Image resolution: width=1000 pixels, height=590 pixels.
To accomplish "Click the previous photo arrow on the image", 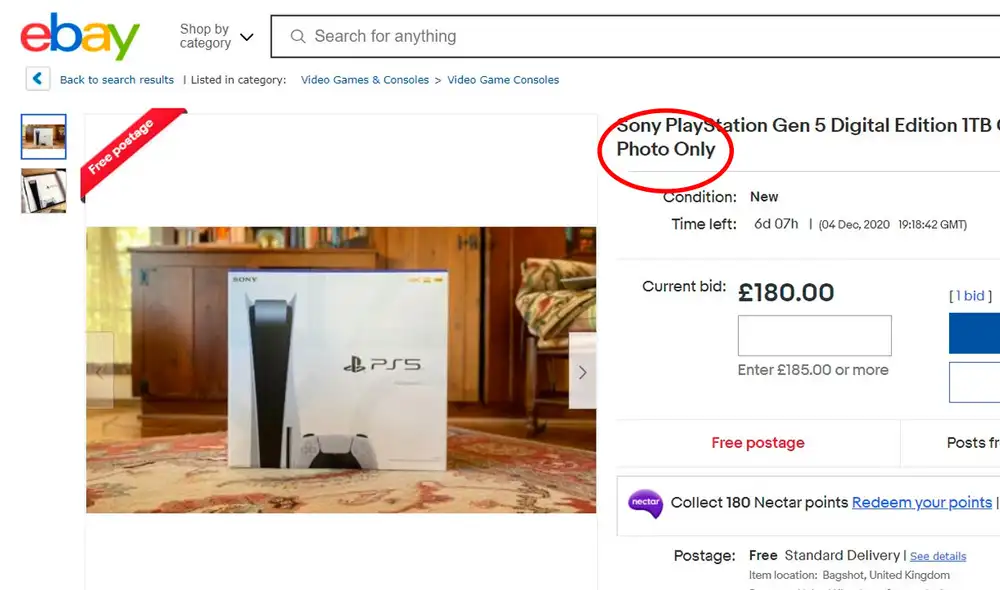I will [99, 371].
